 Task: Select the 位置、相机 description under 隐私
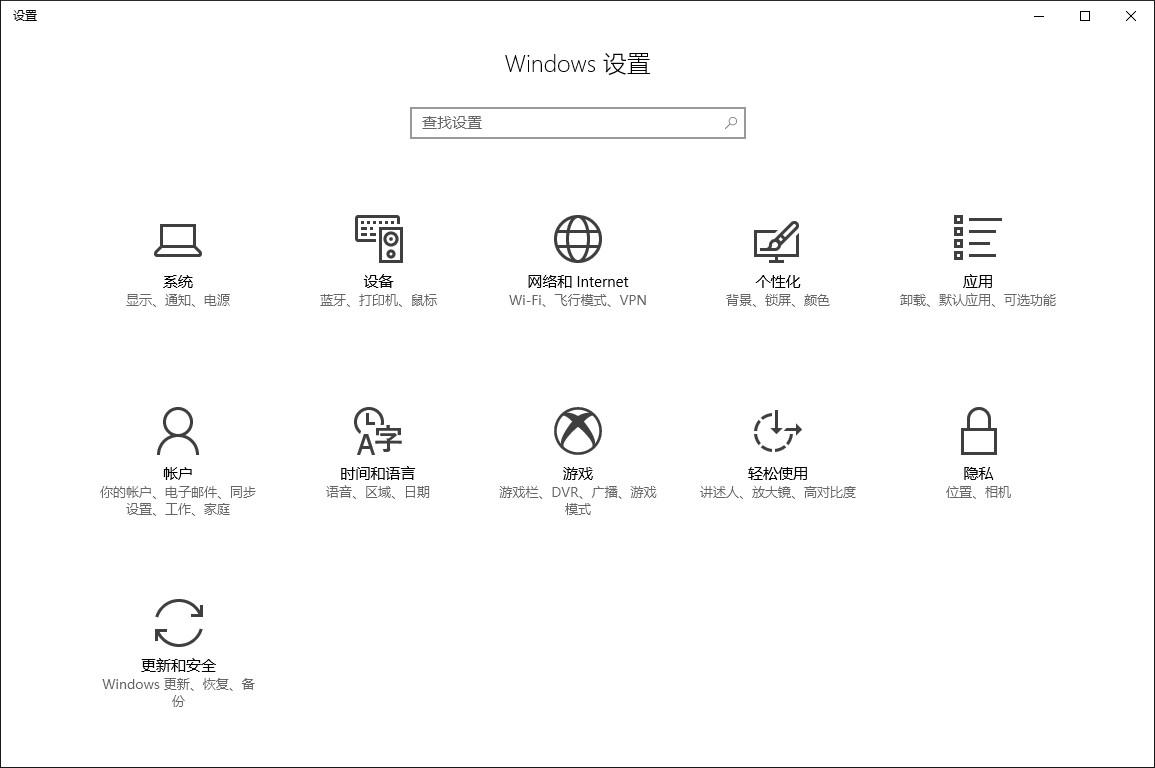click(x=978, y=492)
